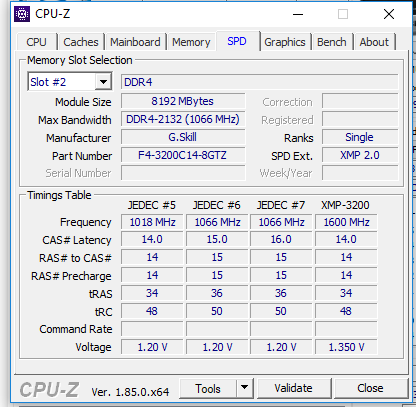Click the Max Bandwidth label
This screenshot has width=416, height=407.
(x=75, y=120)
